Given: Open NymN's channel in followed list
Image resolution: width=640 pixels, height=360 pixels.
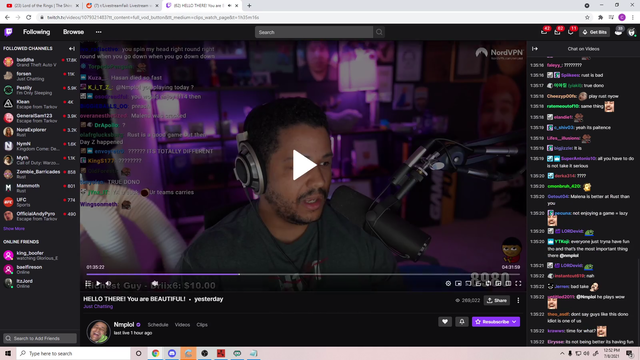Looking at the screenshot, I should click(x=40, y=146).
